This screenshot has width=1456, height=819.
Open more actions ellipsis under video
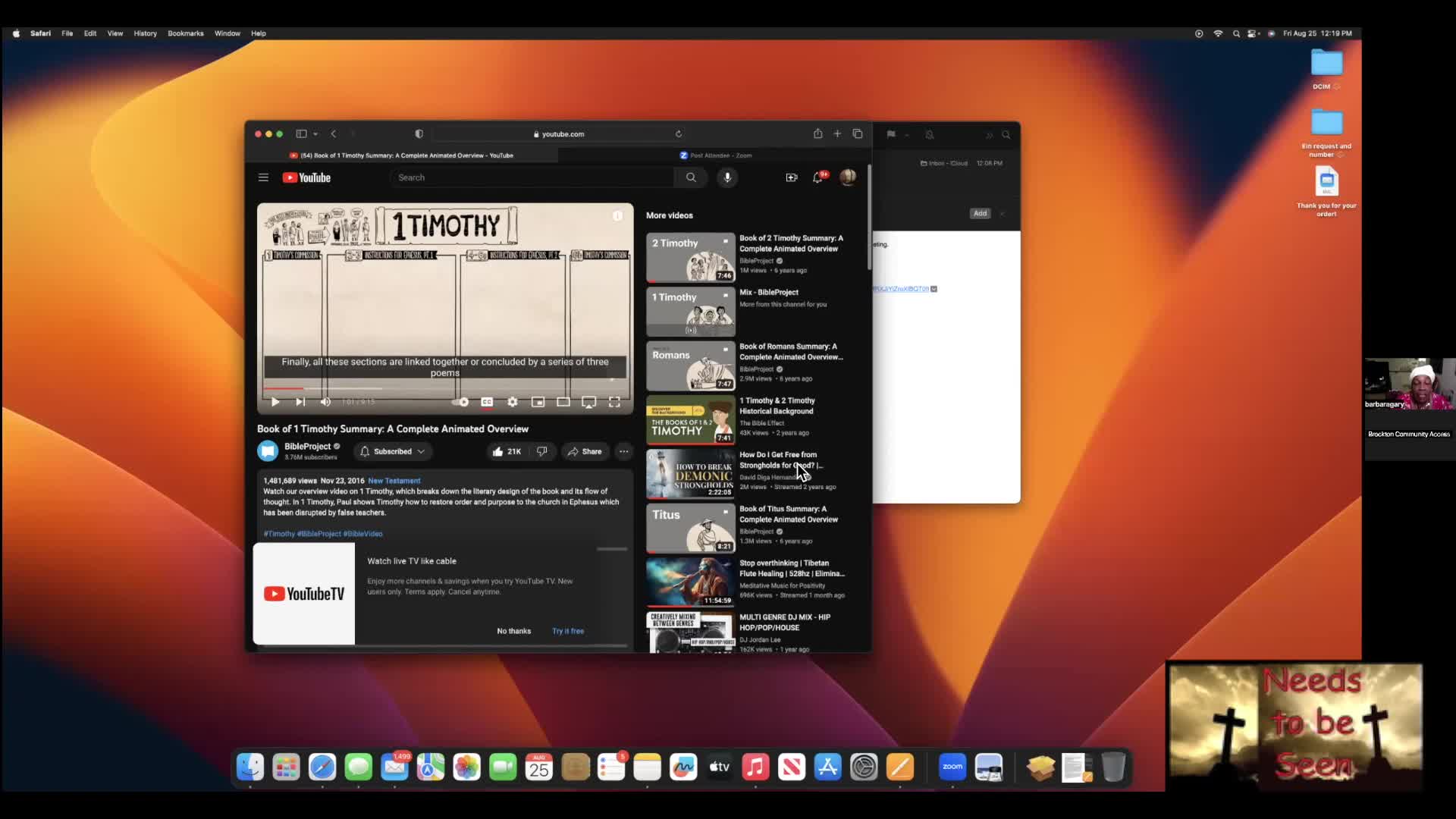click(623, 451)
